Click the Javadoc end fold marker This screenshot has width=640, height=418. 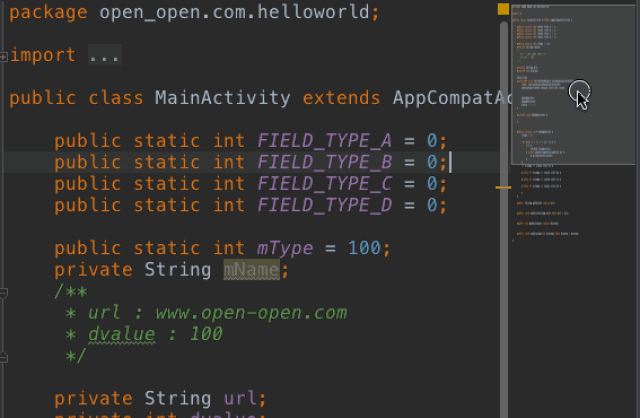pyautogui.click(x=3, y=358)
